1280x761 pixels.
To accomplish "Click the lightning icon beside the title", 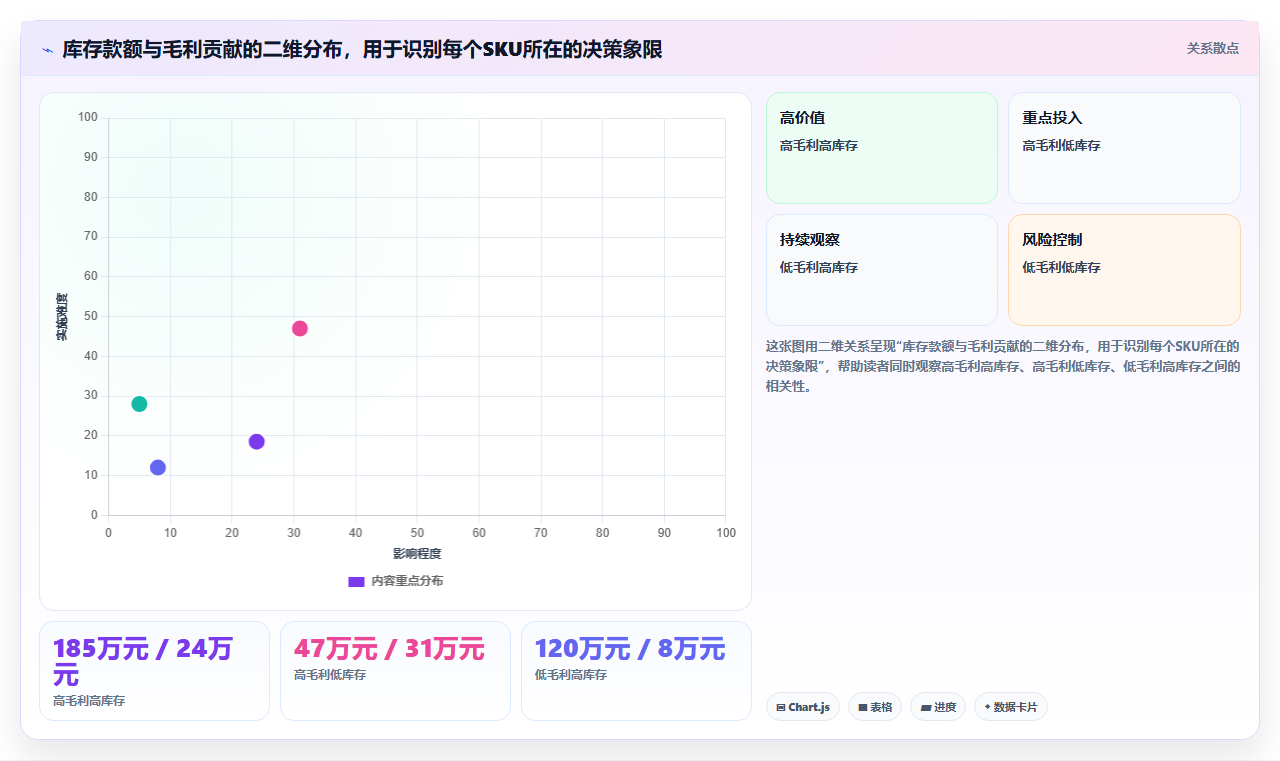I will (x=47, y=50).
